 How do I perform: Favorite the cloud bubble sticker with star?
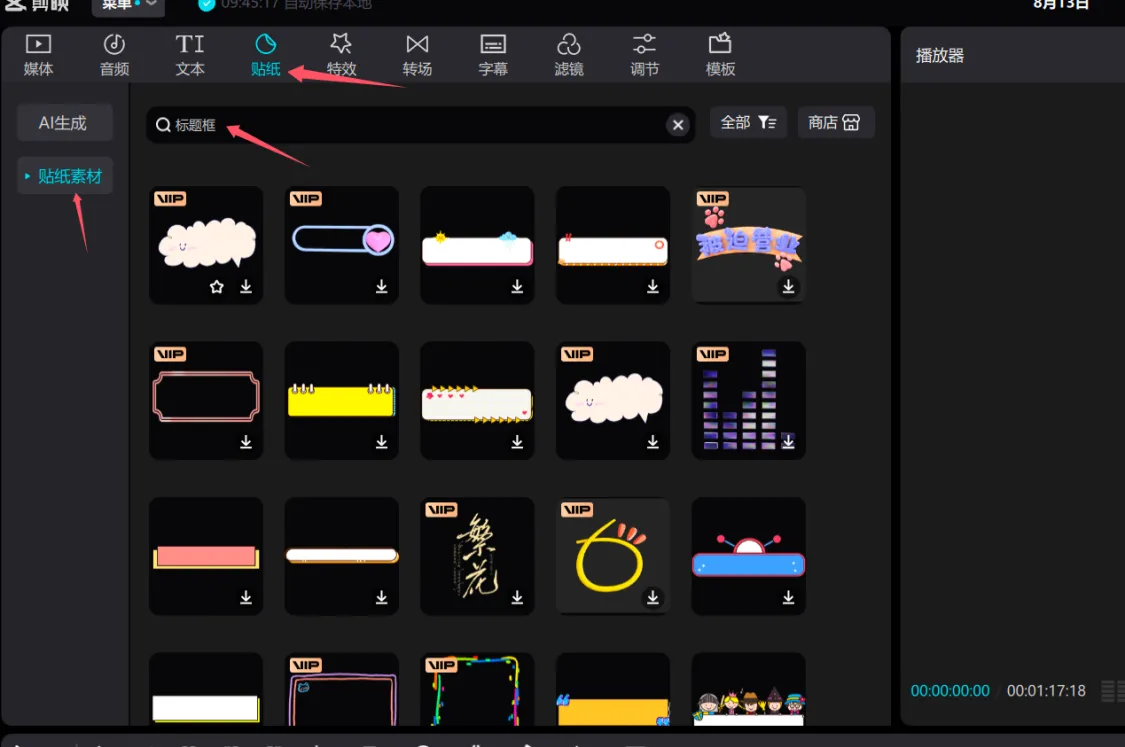217,287
